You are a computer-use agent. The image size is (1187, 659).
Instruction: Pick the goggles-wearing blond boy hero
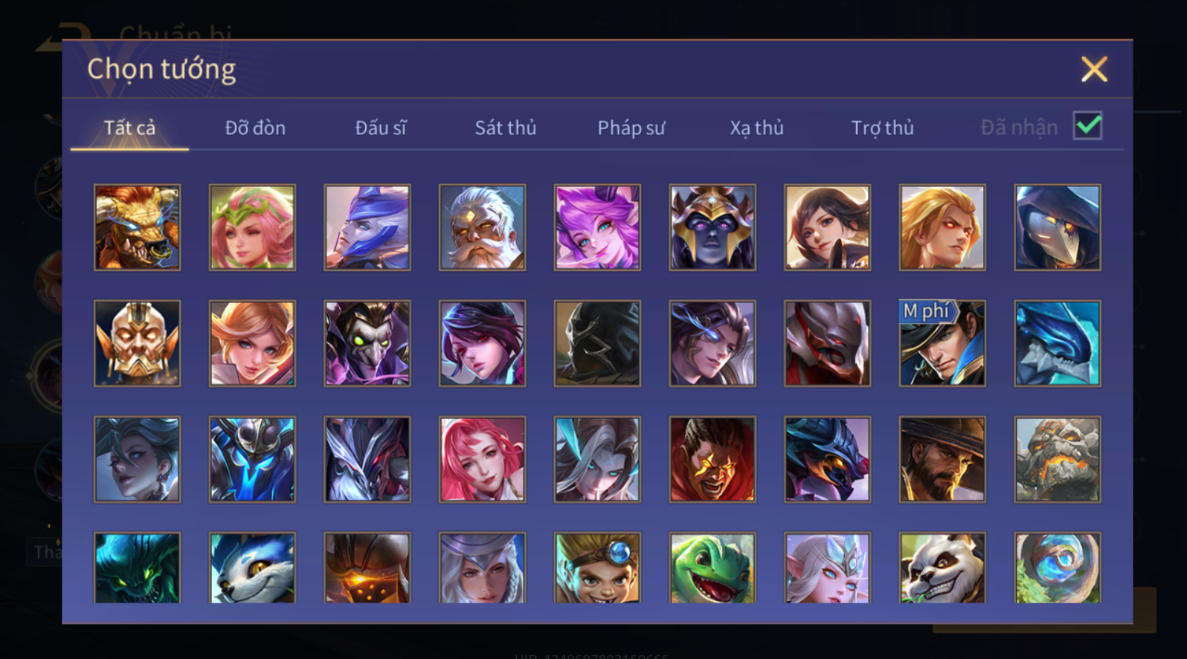[x=597, y=567]
